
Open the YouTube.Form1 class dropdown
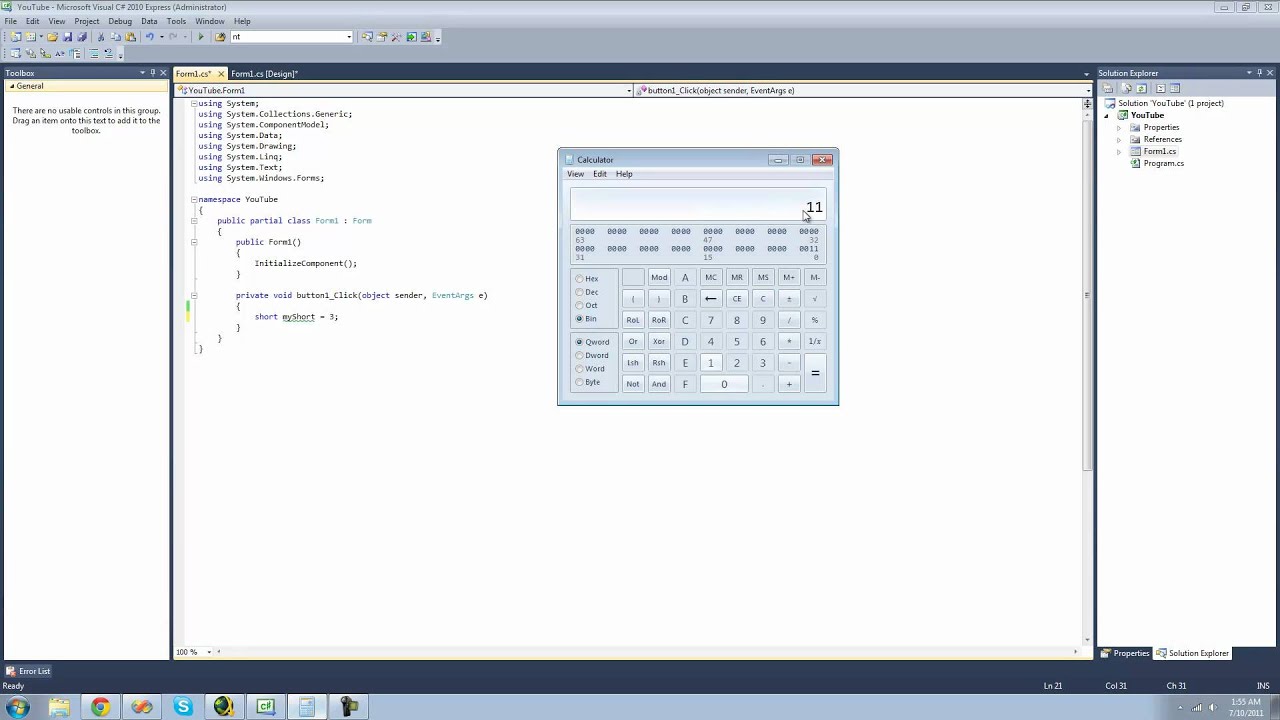pos(629,91)
